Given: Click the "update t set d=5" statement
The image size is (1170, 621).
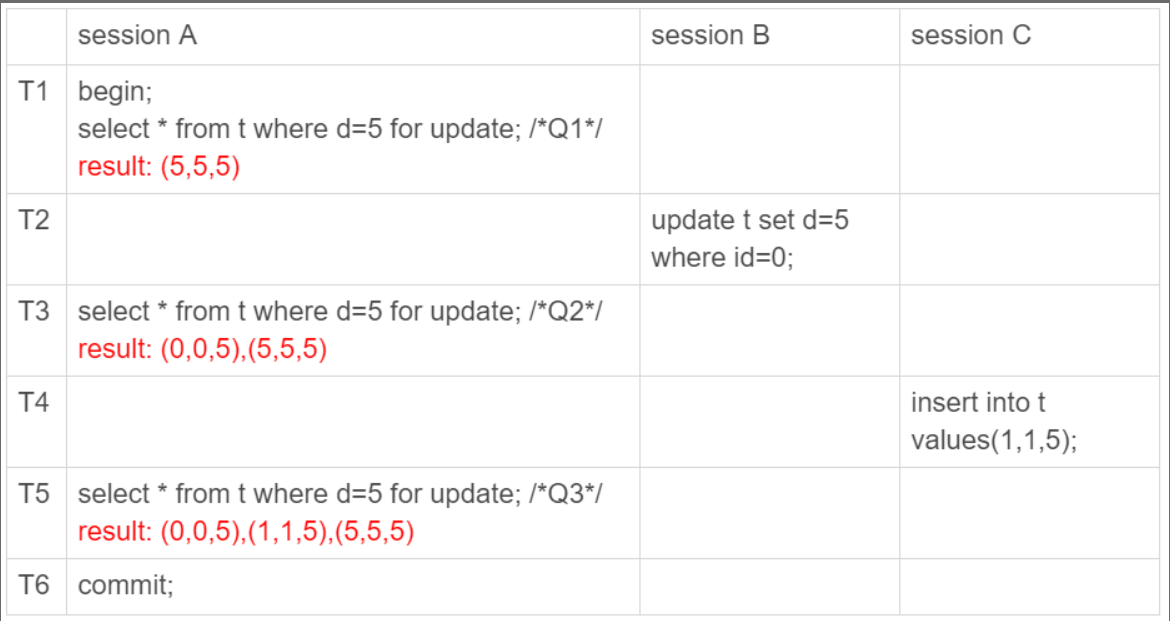Looking at the screenshot, I should coord(749,220).
